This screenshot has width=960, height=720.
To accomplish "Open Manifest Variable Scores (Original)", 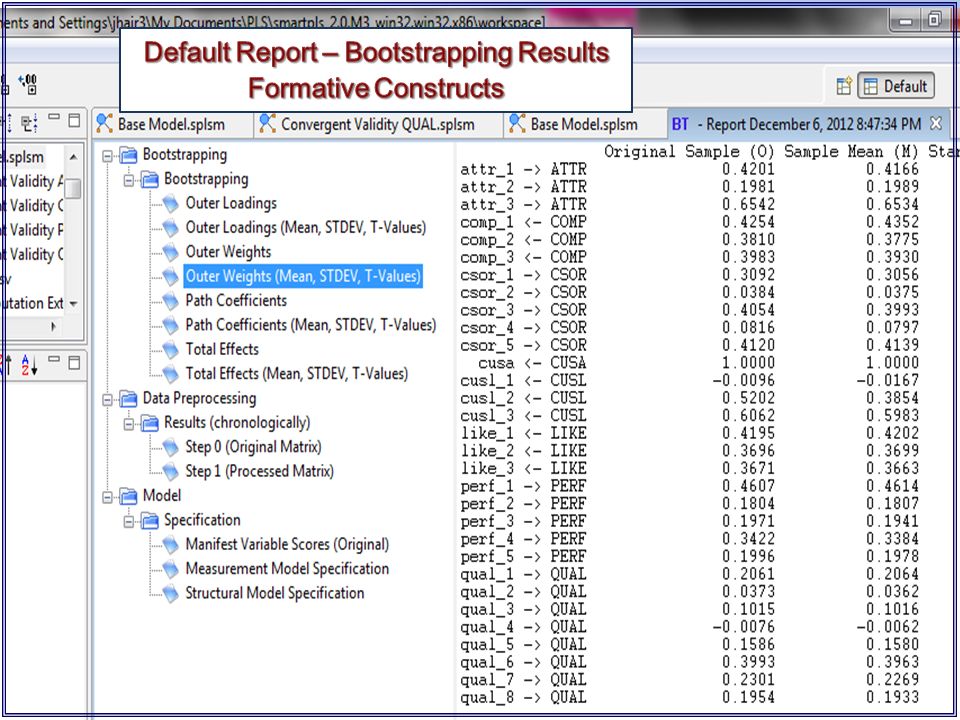I will (287, 544).
